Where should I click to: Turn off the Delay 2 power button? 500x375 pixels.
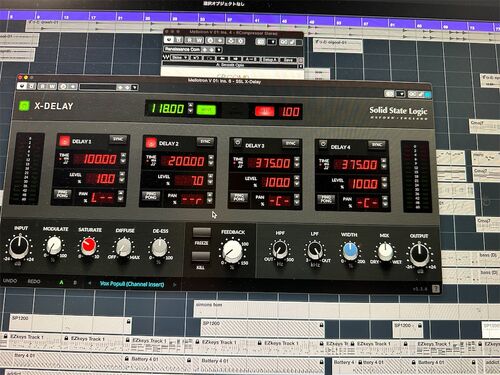click(151, 143)
